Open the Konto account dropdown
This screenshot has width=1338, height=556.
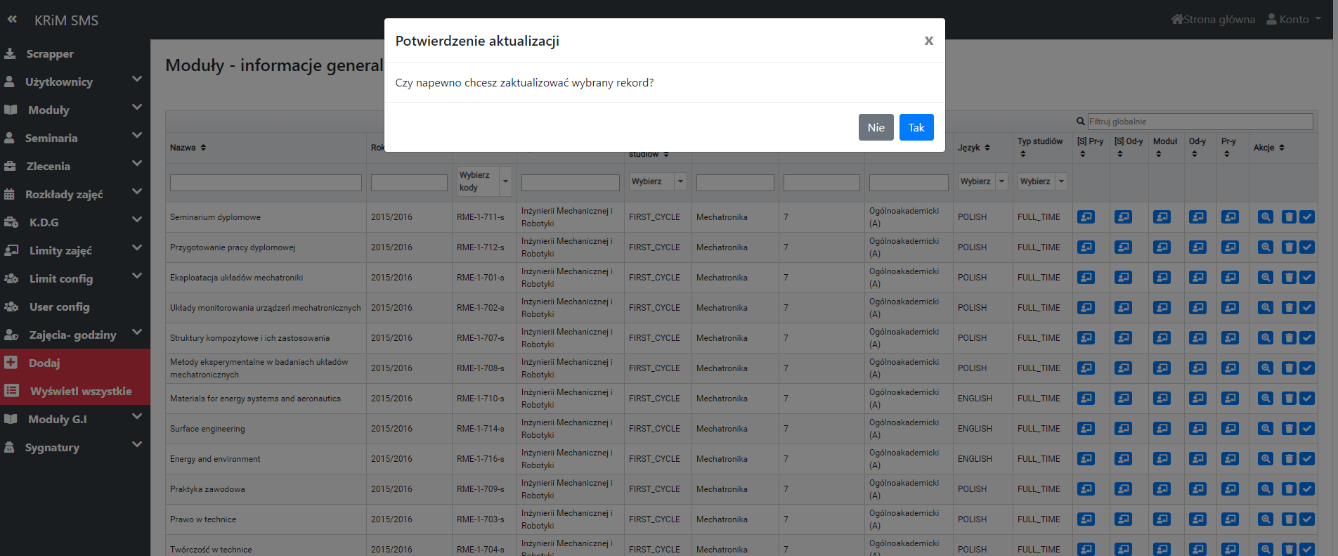pyautogui.click(x=1294, y=20)
